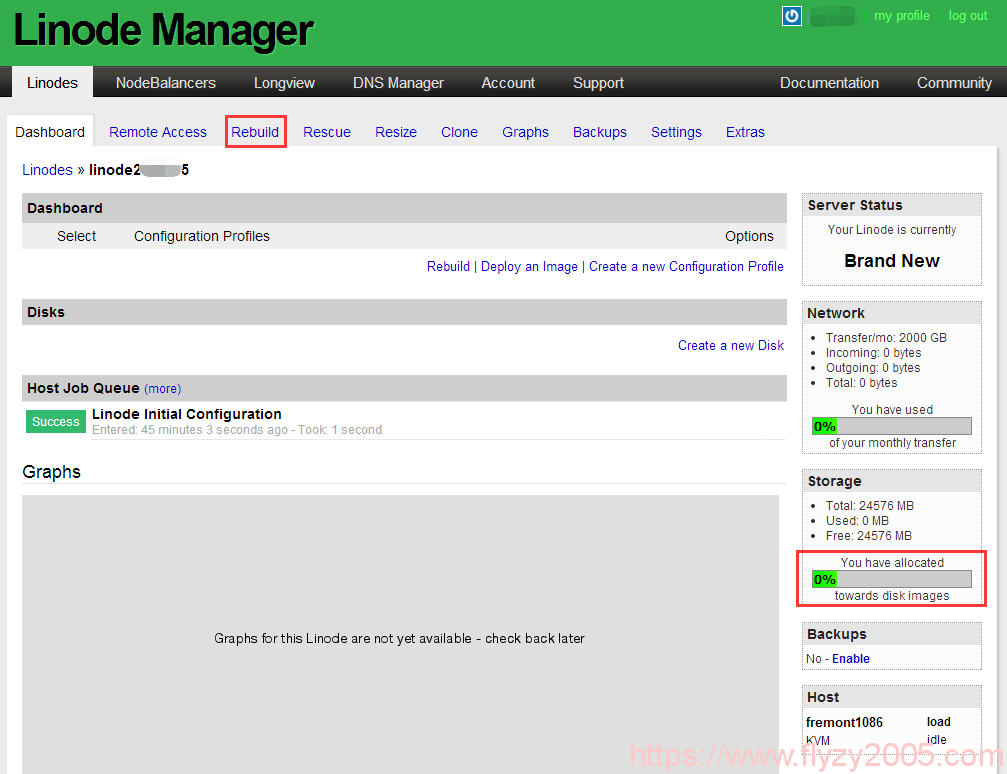This screenshot has width=1007, height=774.
Task: Open the Support menu item
Action: pos(598,83)
